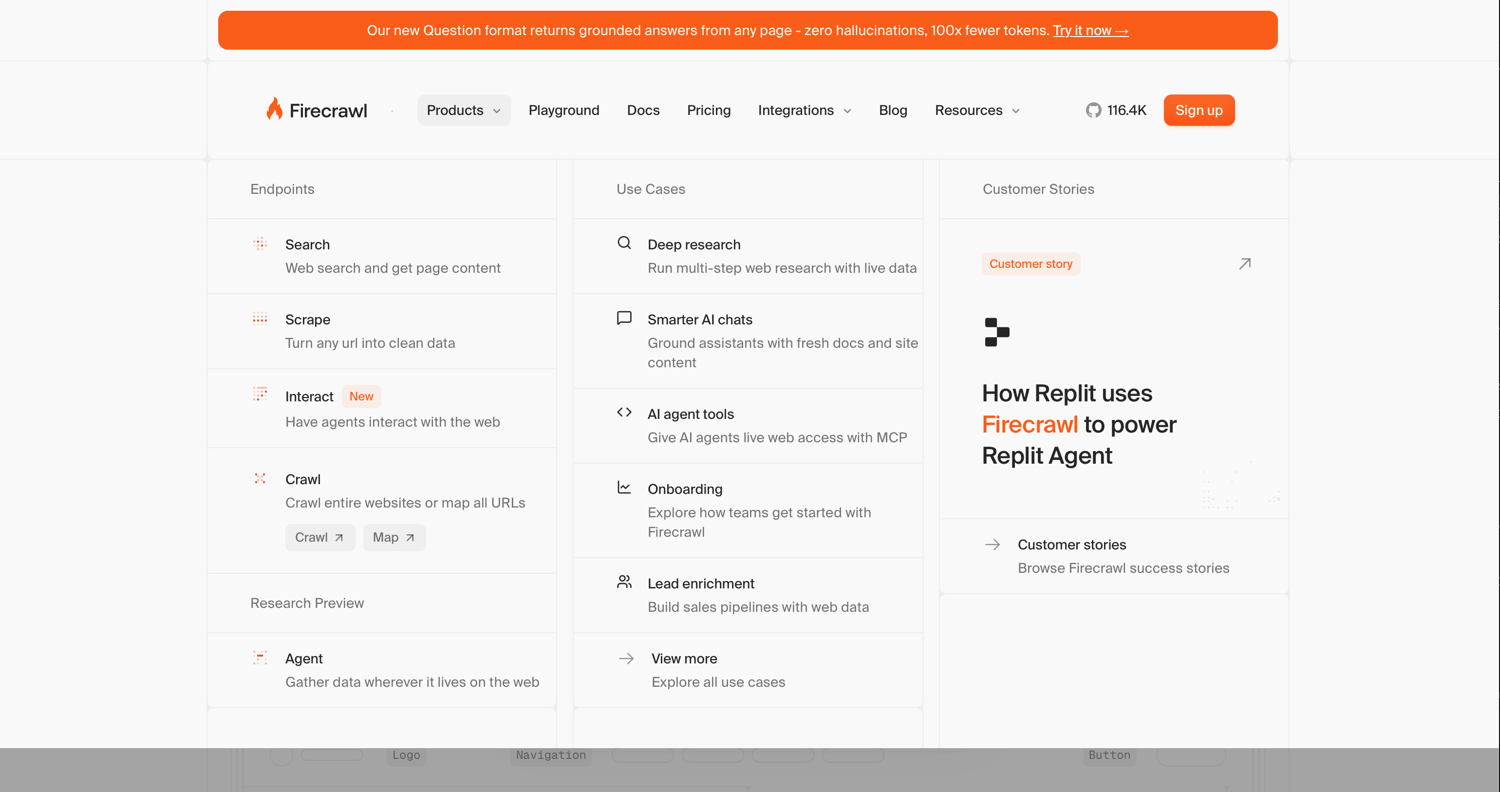Open the Pricing page
1500x792 pixels.
709,110
